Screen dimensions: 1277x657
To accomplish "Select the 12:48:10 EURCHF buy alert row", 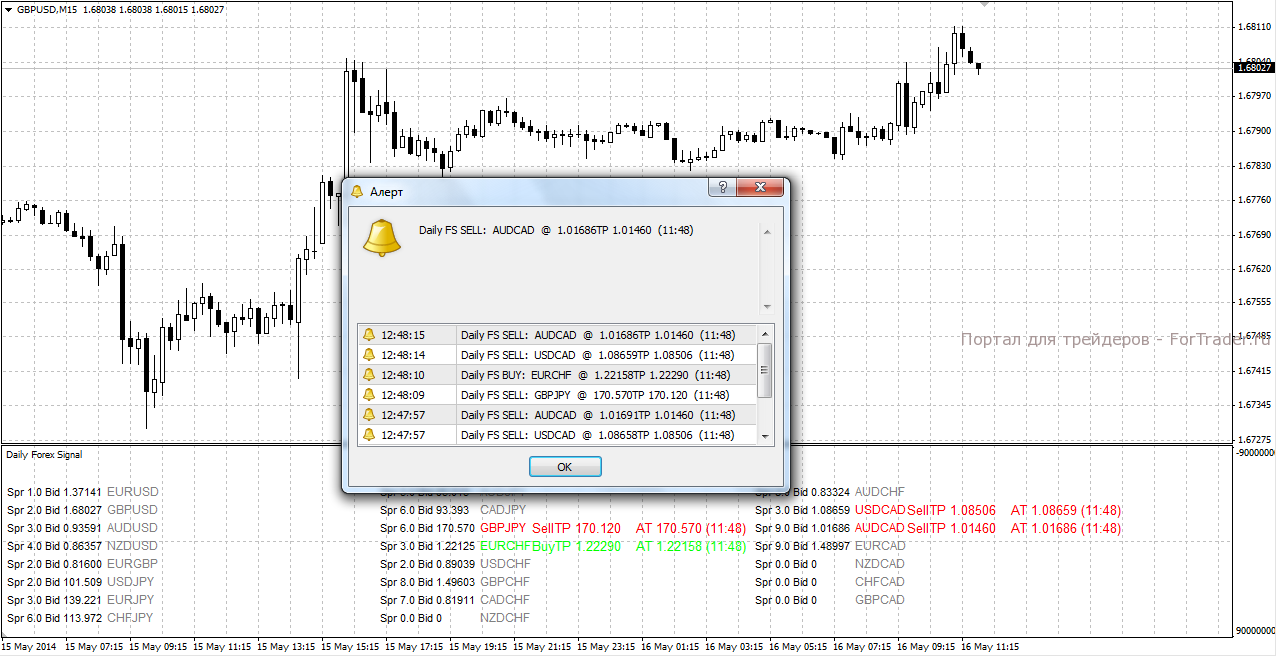I will point(559,375).
